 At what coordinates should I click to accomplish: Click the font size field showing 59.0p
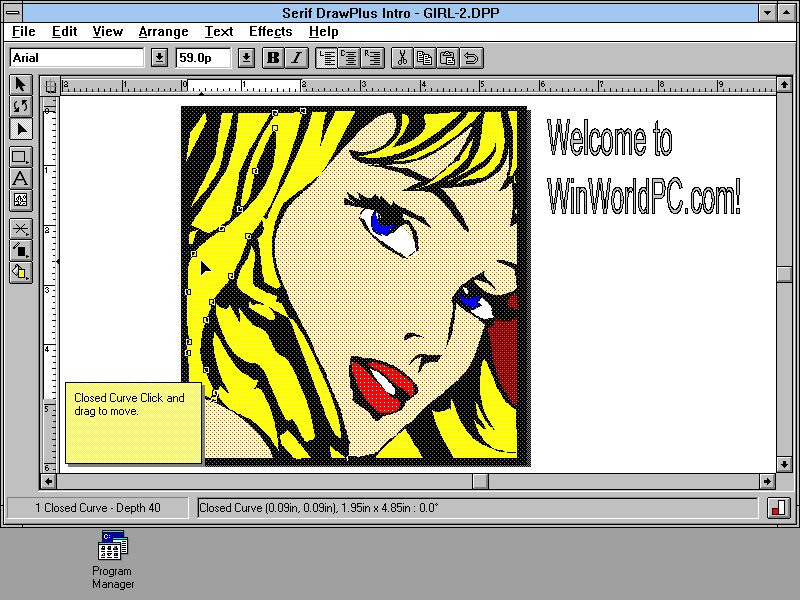click(x=203, y=58)
